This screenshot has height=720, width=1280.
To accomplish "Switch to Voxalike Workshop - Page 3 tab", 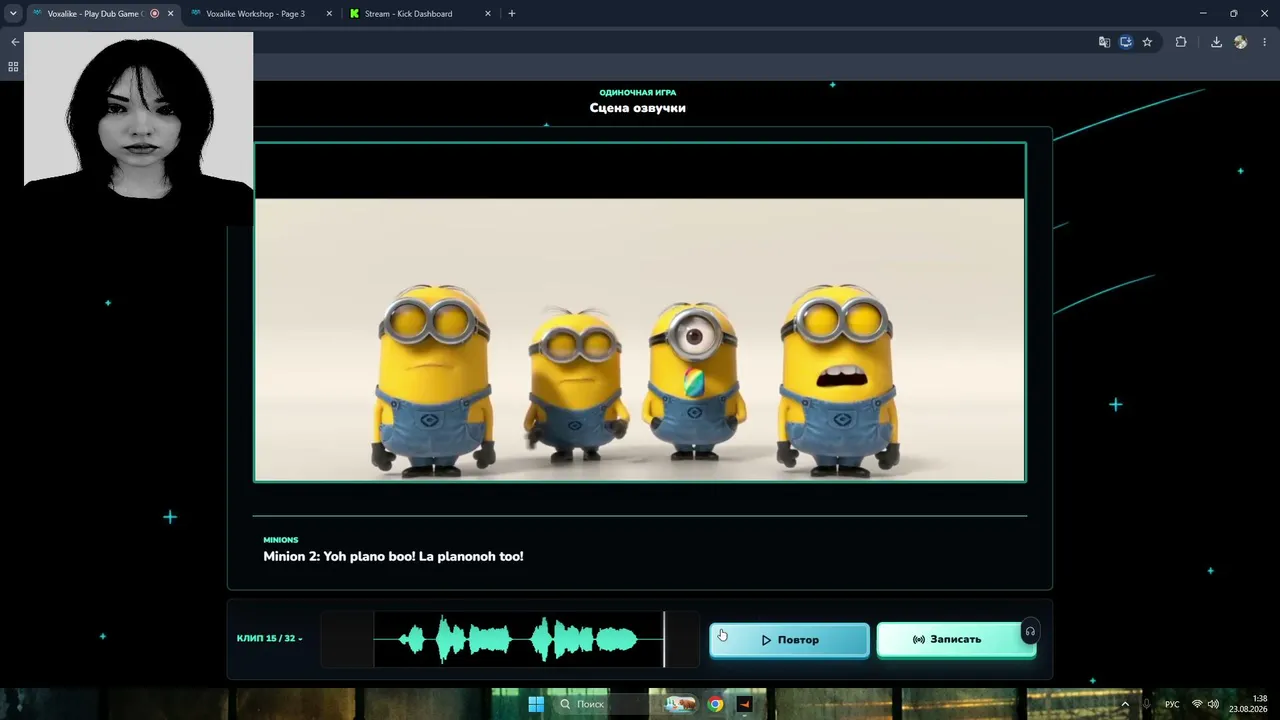I will tap(257, 14).
